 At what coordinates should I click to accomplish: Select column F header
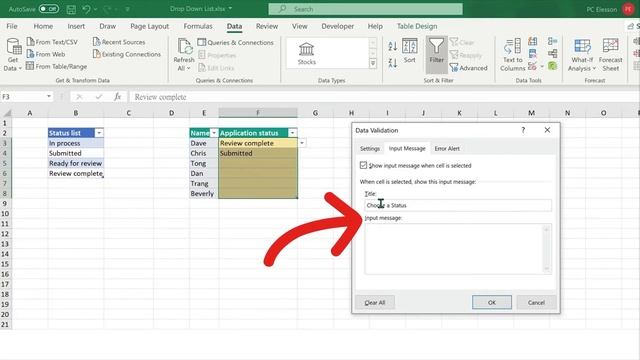pyautogui.click(x=258, y=113)
